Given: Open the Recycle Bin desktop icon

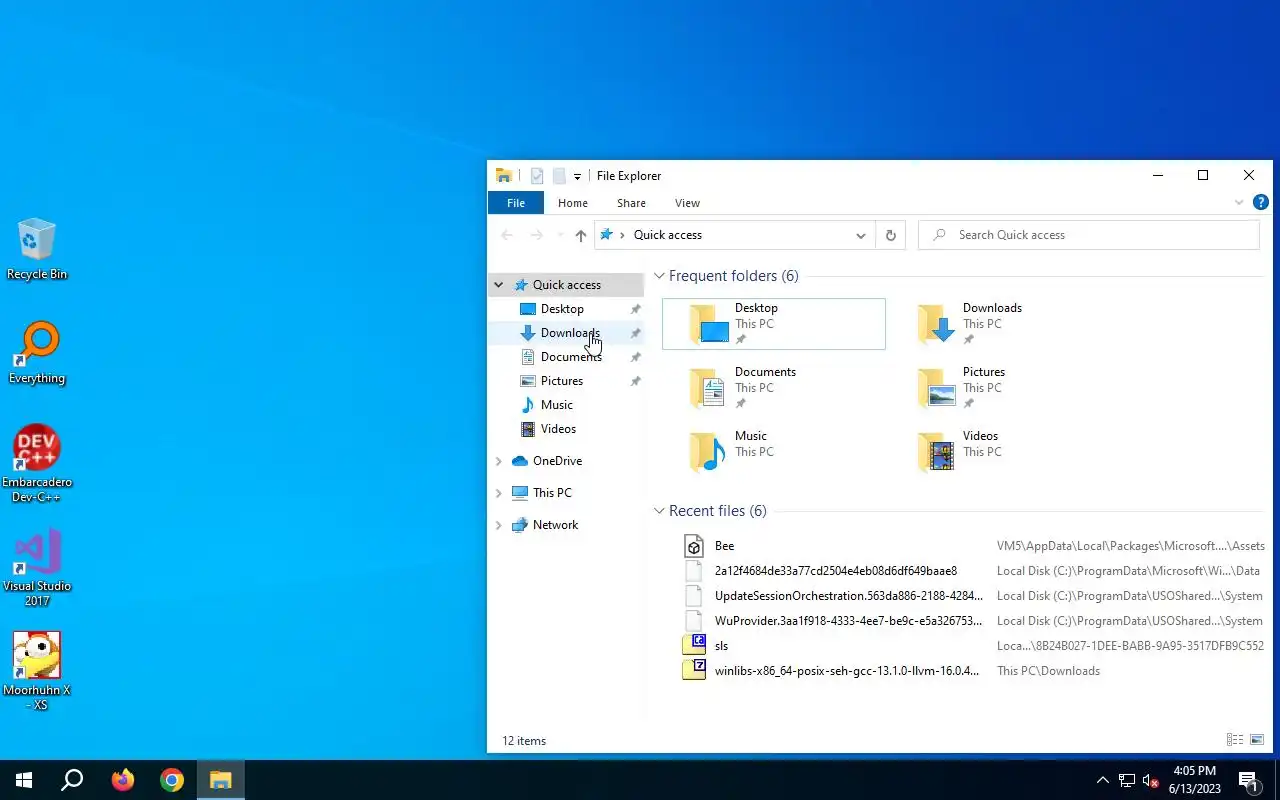Looking at the screenshot, I should click(37, 250).
